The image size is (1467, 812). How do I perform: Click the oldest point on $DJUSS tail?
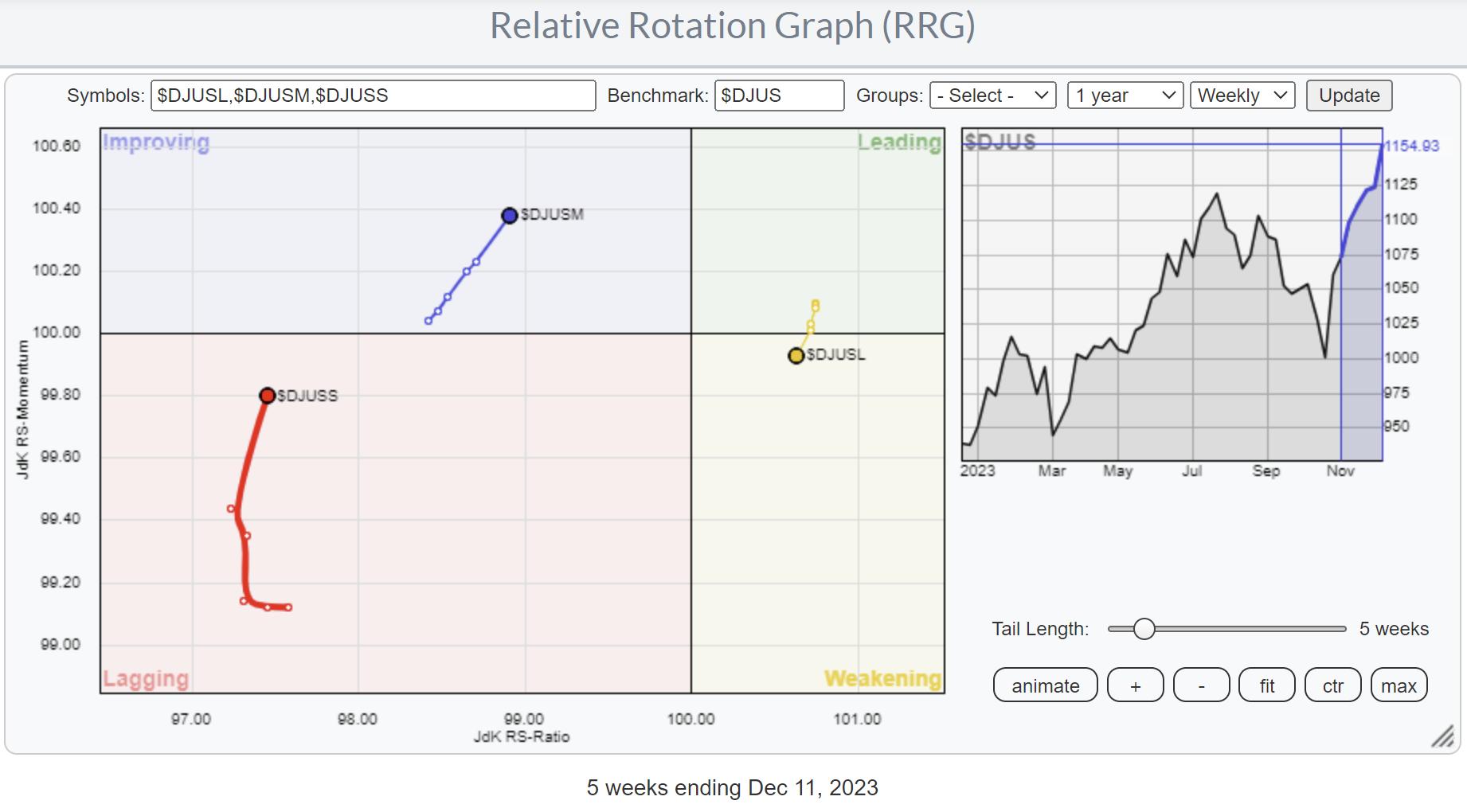(x=288, y=607)
